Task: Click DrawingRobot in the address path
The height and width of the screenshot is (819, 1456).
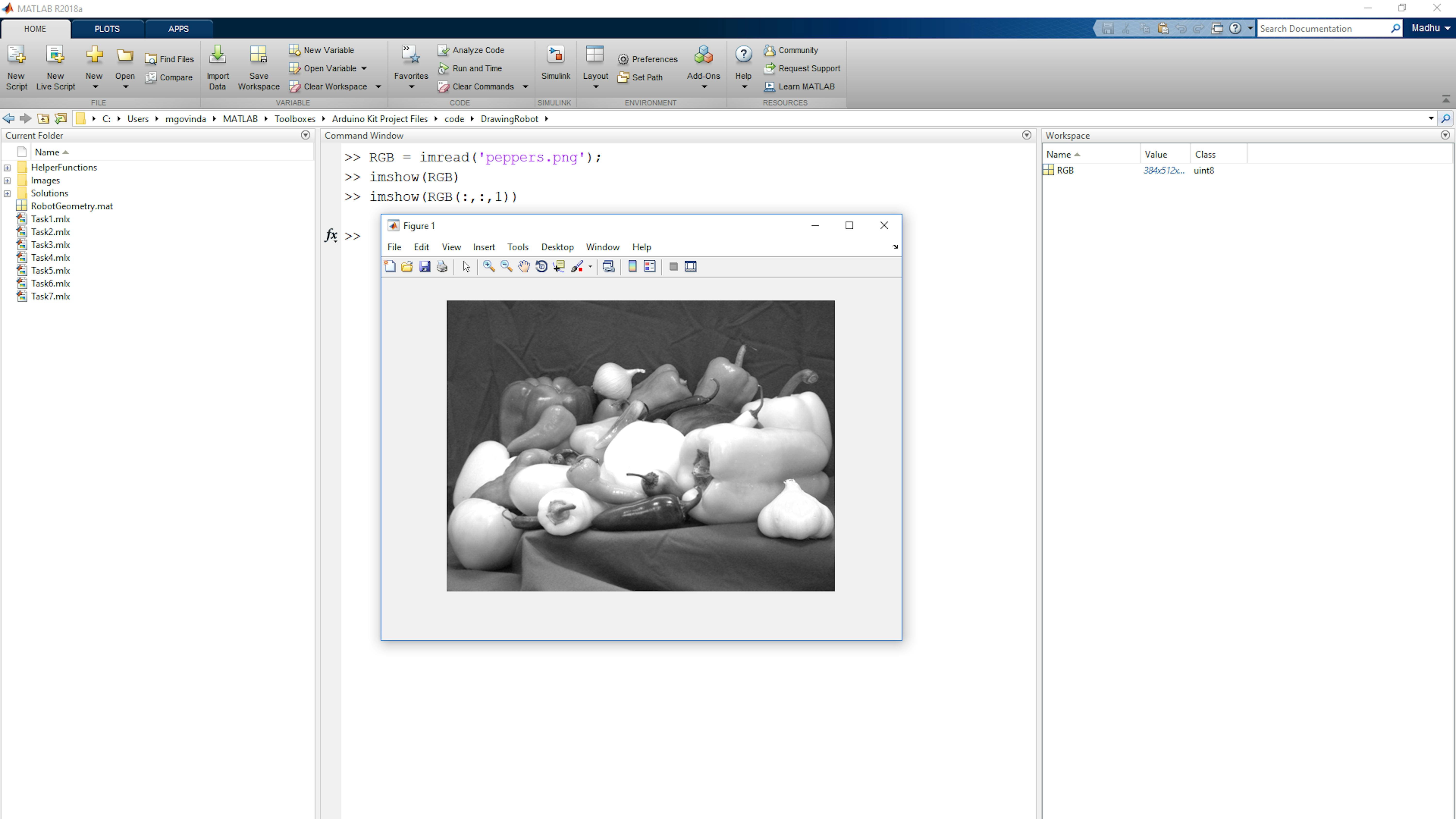Action: [x=509, y=119]
